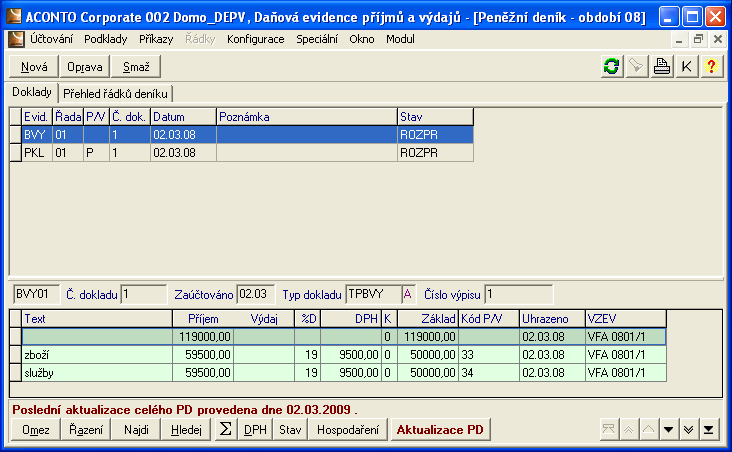The height and width of the screenshot is (452, 732).
Task: Click the Hledej button
Action: tap(186, 430)
